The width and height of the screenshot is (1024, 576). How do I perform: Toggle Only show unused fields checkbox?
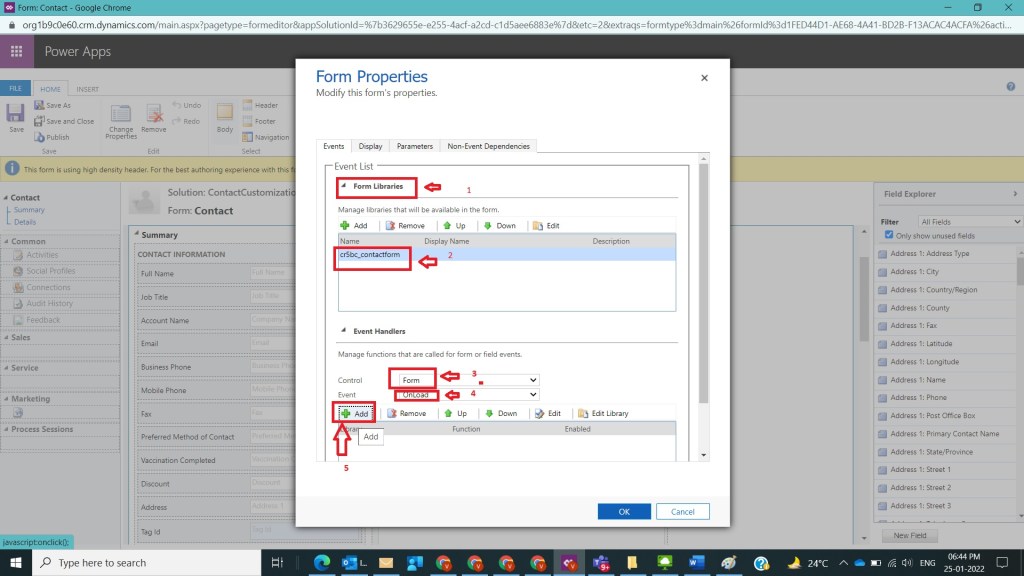point(889,235)
